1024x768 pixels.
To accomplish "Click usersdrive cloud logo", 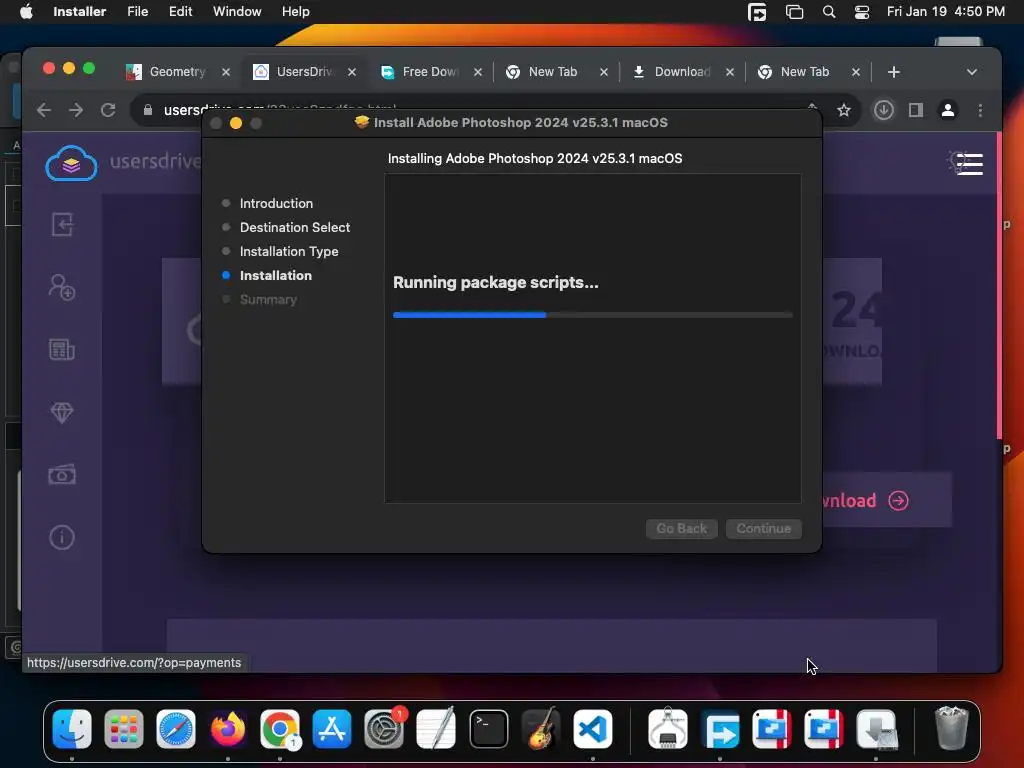I will (72, 163).
